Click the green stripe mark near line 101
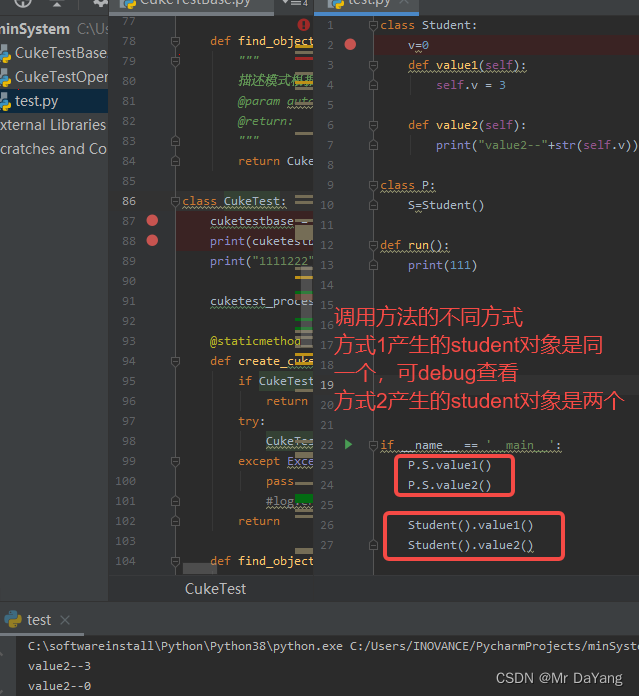The height and width of the screenshot is (696, 639). point(304,498)
